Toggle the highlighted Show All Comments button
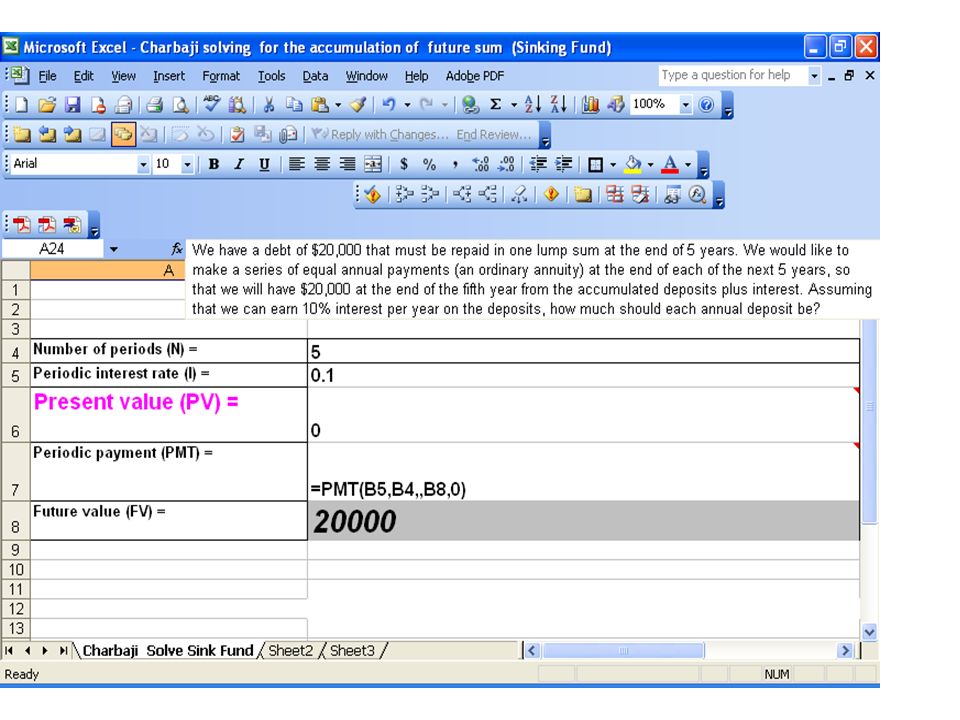The image size is (960, 720). point(123,134)
